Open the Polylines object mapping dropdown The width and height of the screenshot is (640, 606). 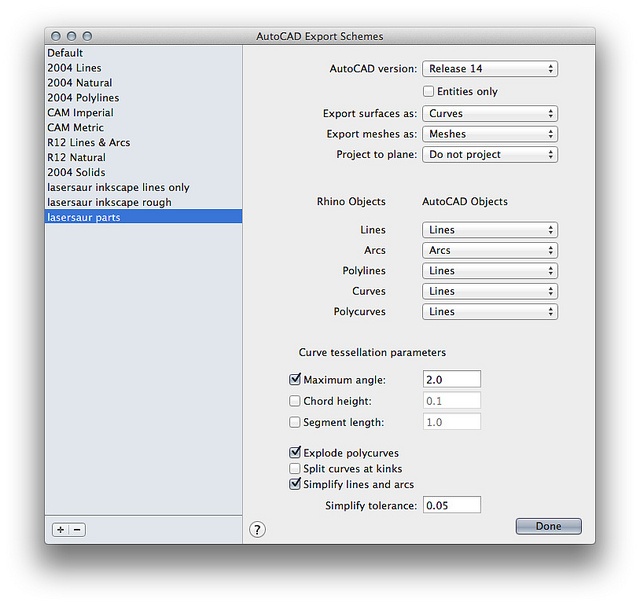pos(490,271)
